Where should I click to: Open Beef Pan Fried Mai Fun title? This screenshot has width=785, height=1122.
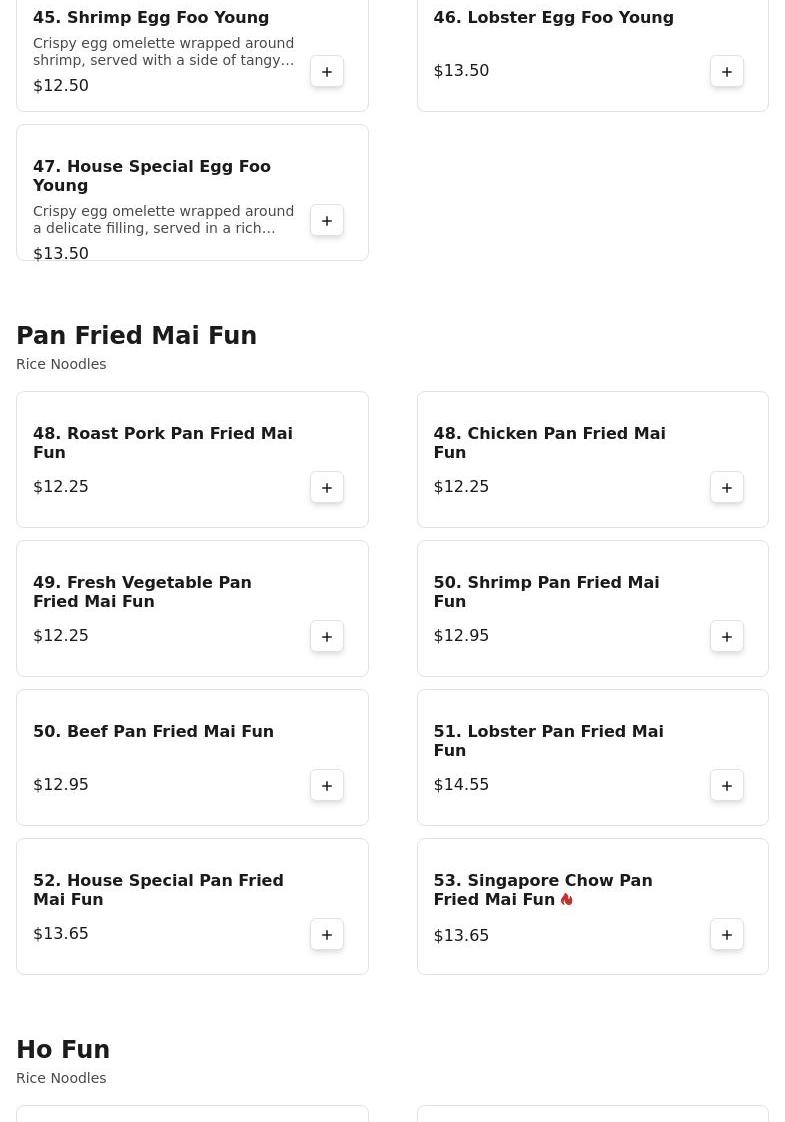pyautogui.click(x=153, y=732)
